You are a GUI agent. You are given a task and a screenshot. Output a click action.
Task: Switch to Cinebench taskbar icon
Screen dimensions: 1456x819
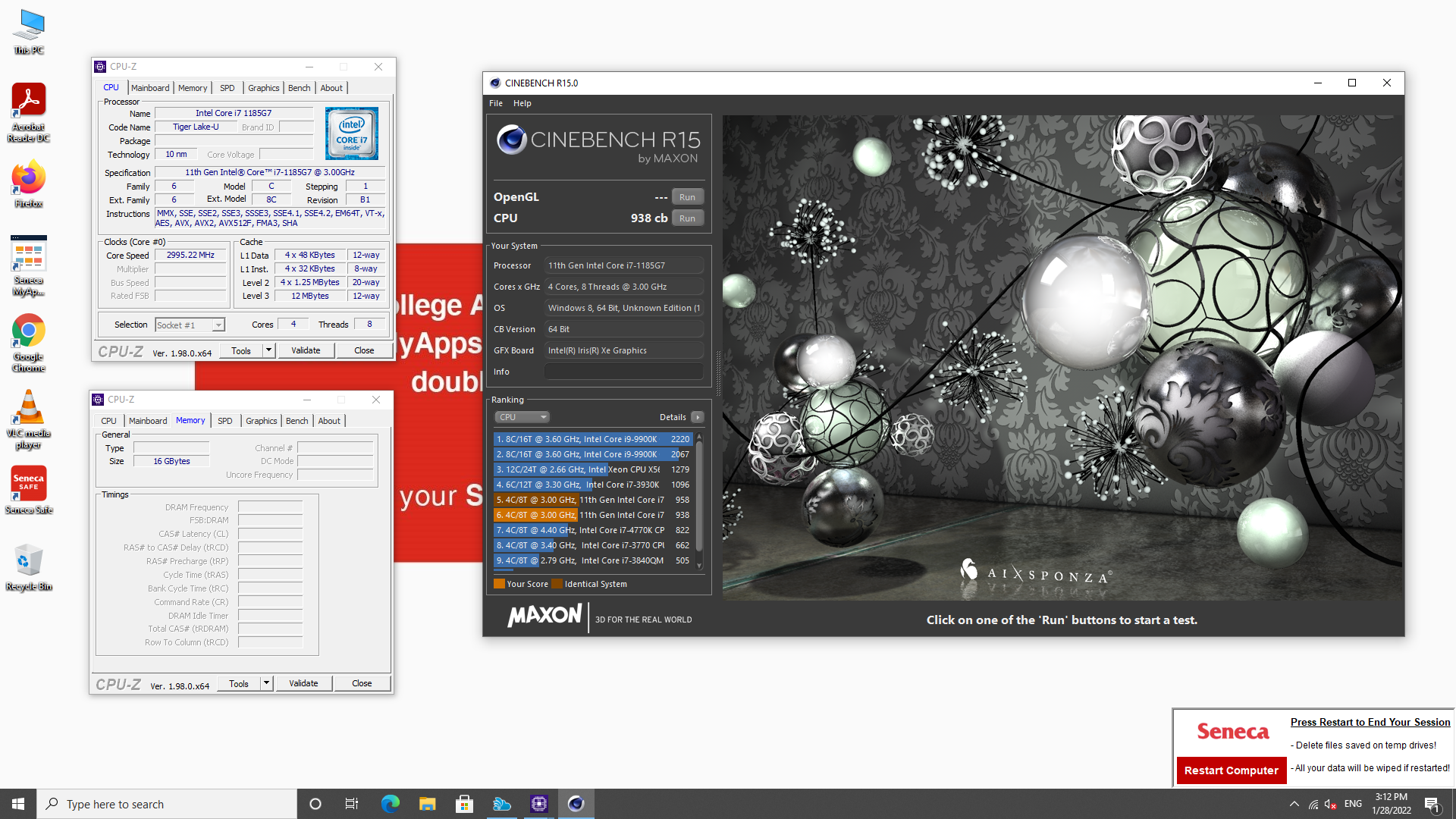(x=576, y=804)
